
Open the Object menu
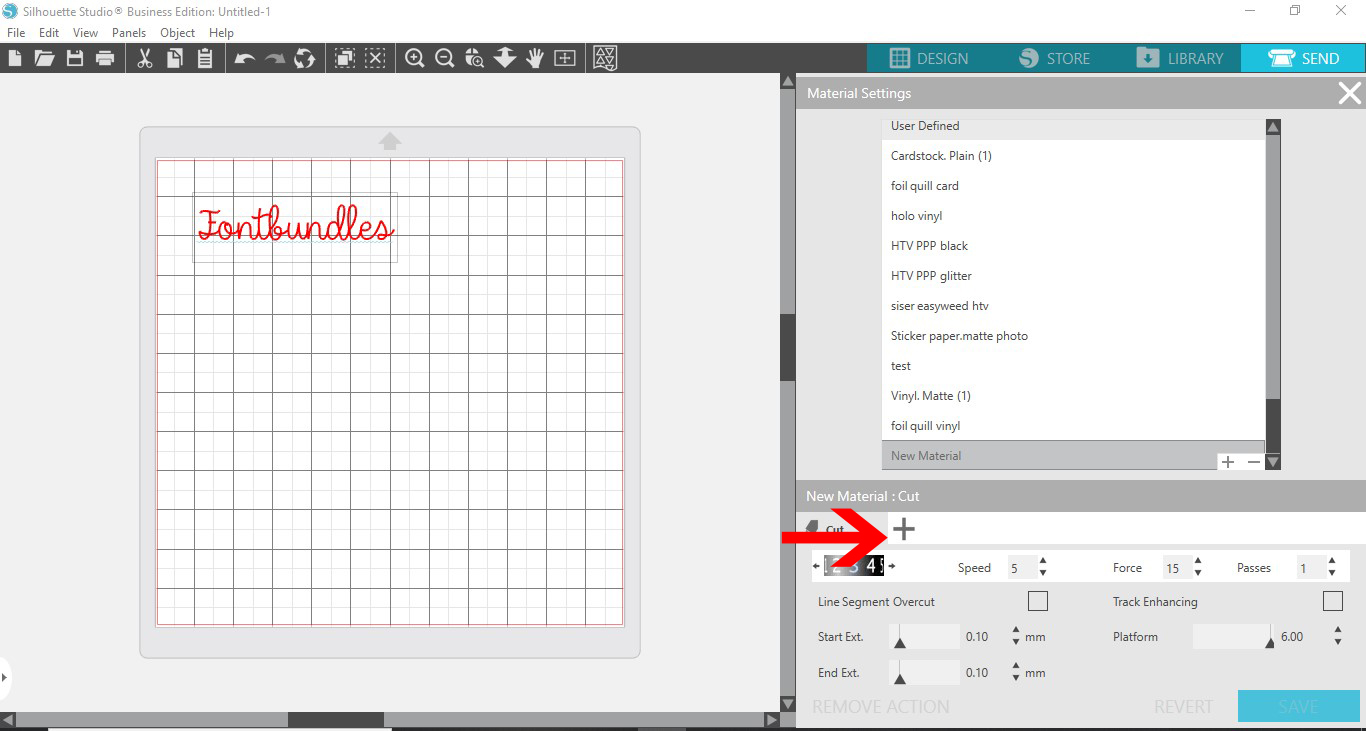(178, 33)
